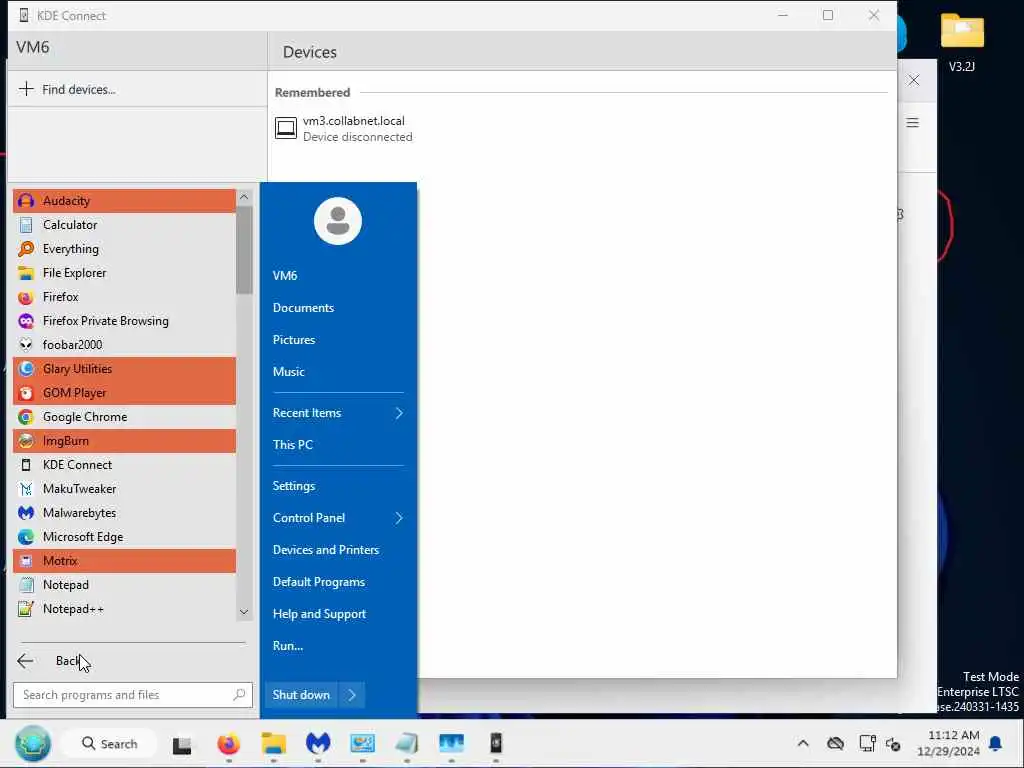Open This PC from Start menu
The height and width of the screenshot is (768, 1024).
pyautogui.click(x=293, y=445)
